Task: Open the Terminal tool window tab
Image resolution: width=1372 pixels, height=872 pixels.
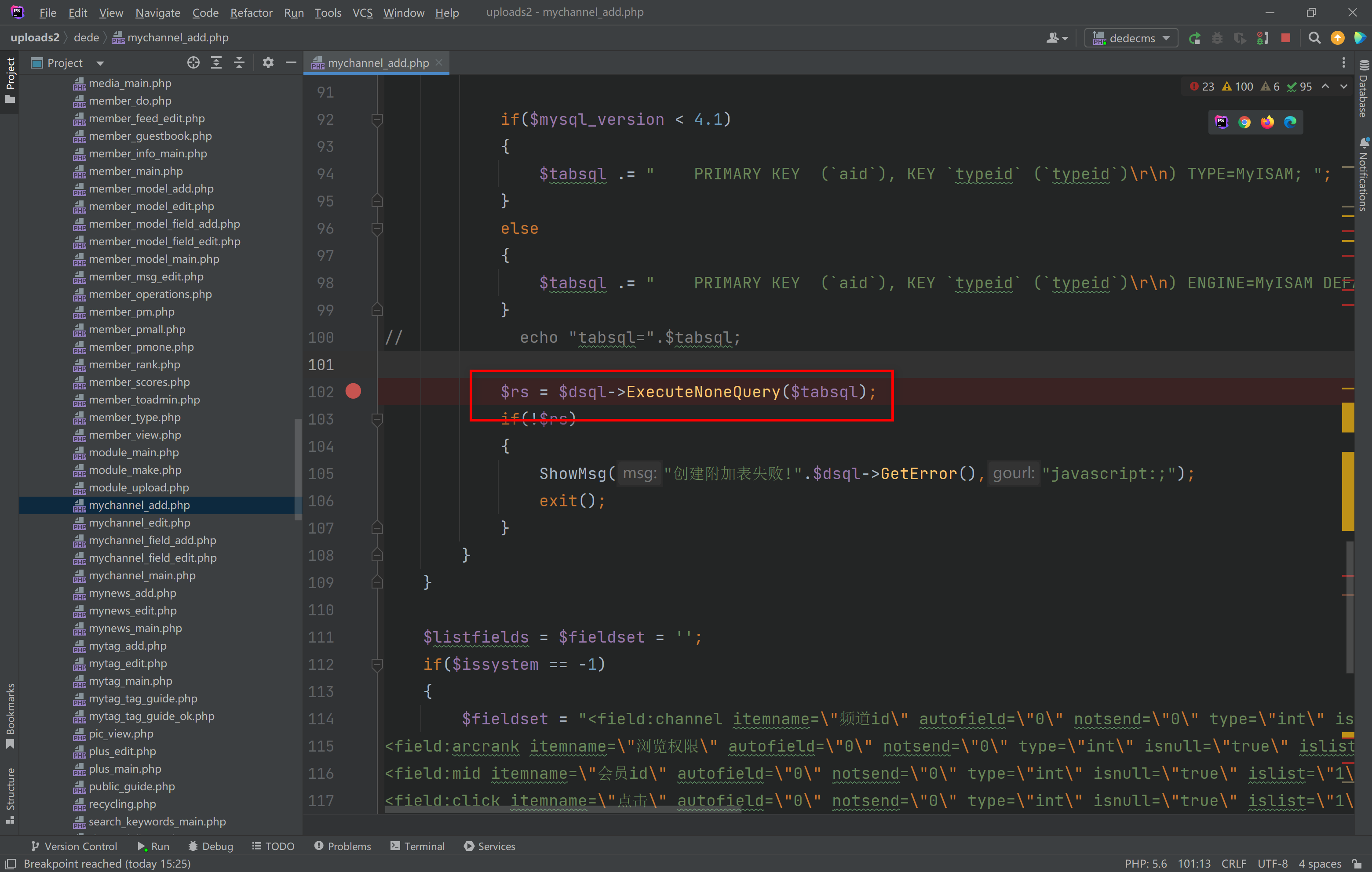Action: click(x=417, y=846)
